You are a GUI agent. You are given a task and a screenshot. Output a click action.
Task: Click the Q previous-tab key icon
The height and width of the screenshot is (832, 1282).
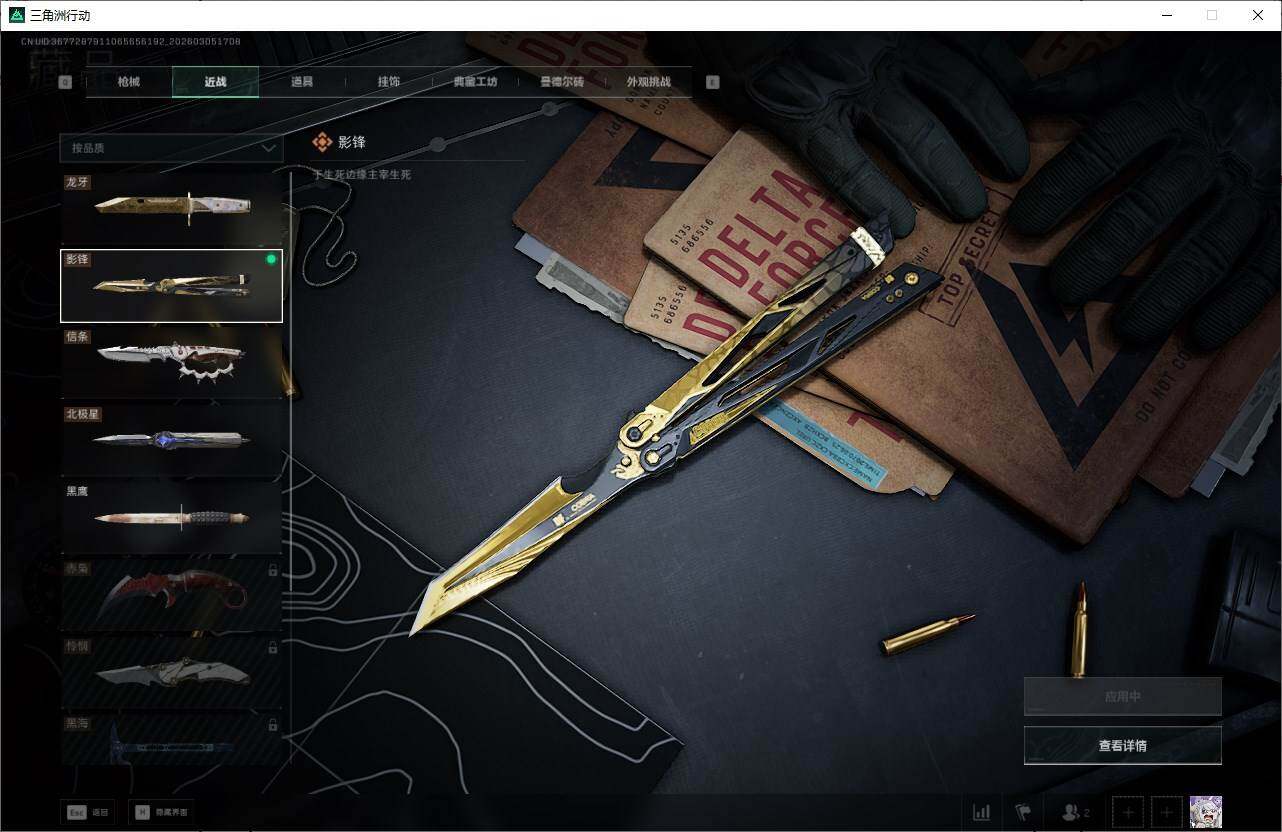click(65, 83)
